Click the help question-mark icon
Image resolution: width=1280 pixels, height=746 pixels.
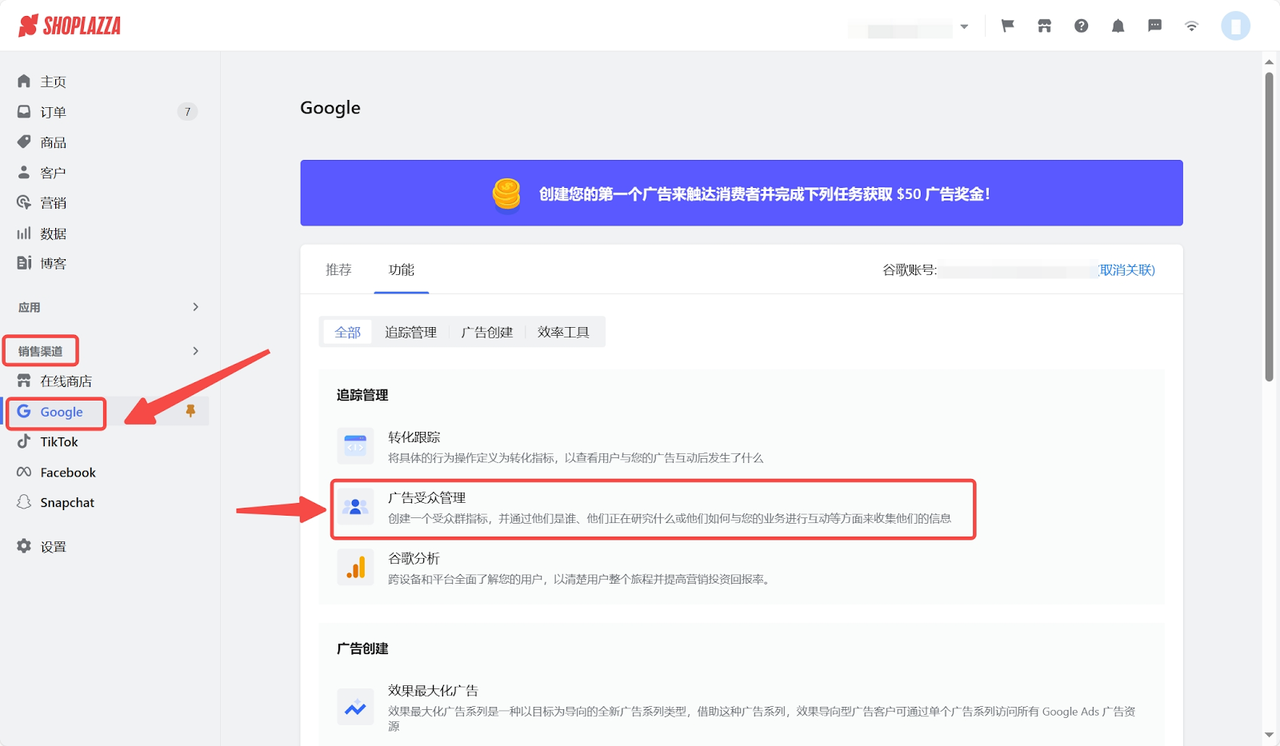[x=1081, y=25]
